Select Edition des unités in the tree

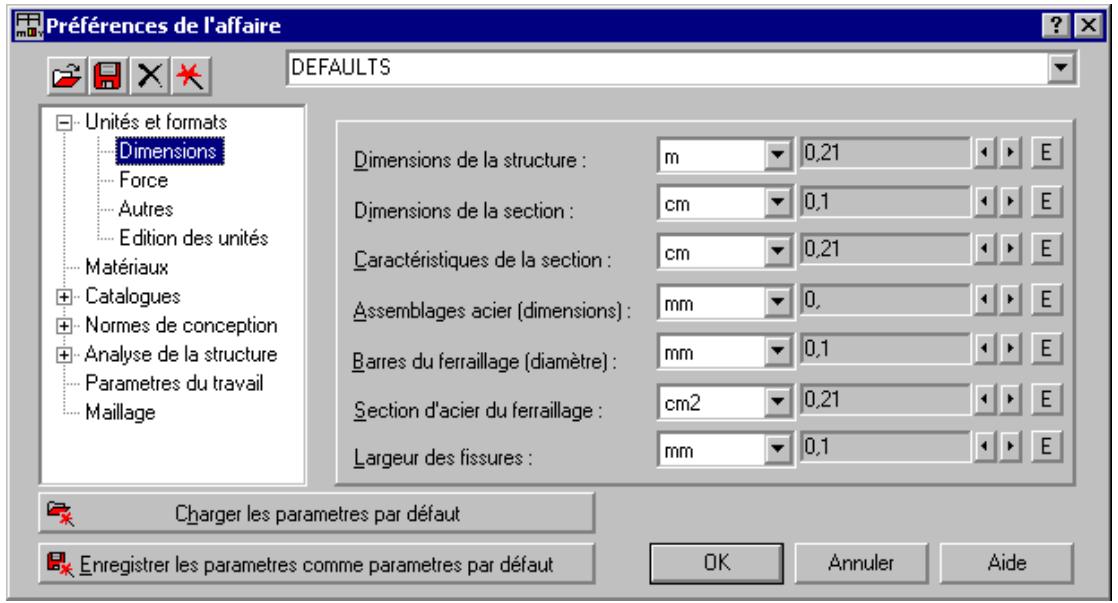click(x=193, y=238)
